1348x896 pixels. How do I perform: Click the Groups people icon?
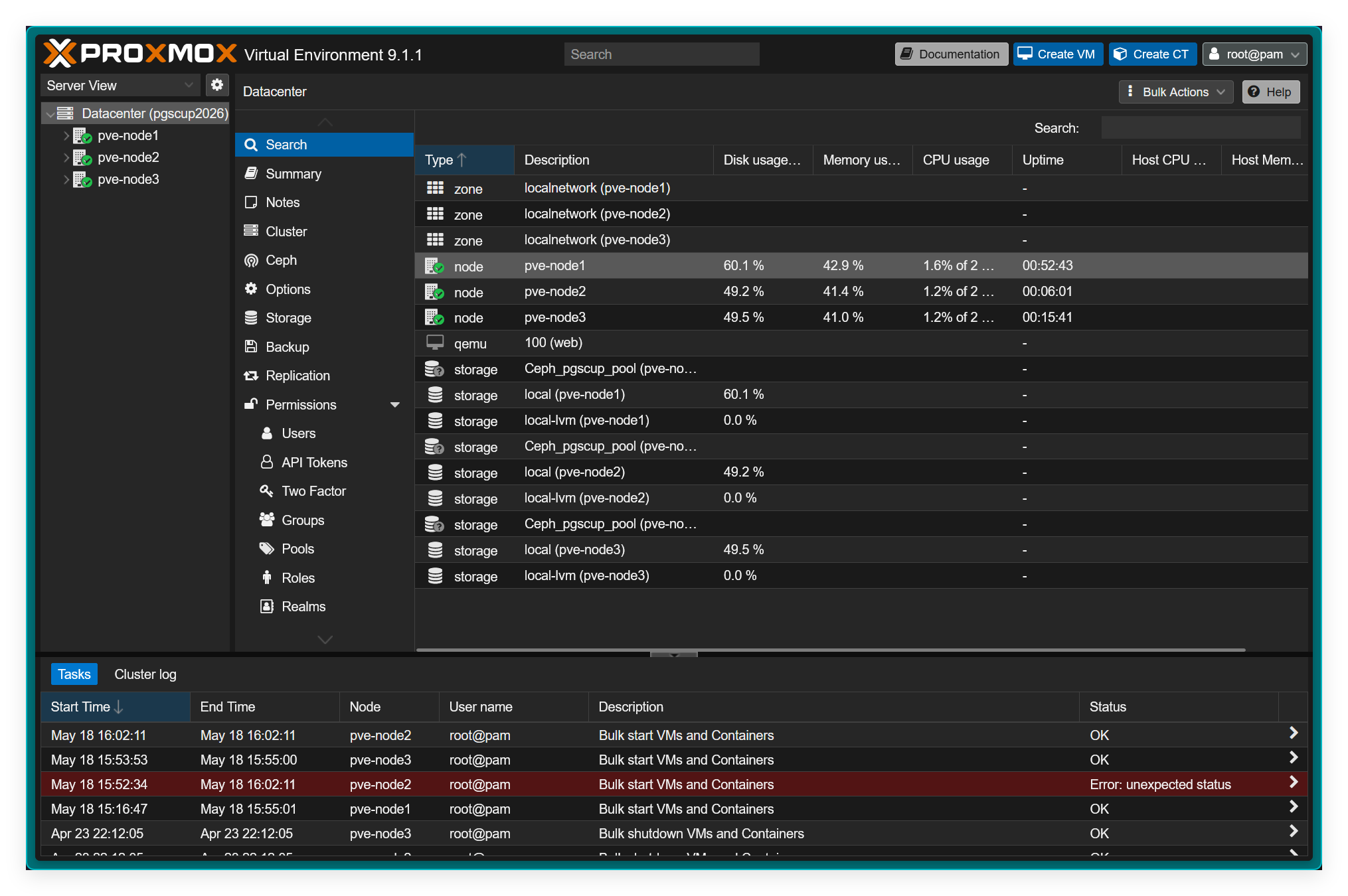coord(267,520)
